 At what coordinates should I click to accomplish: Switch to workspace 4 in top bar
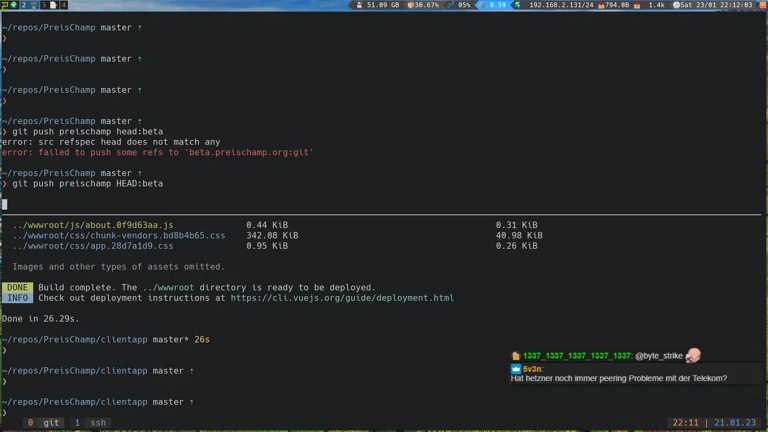coord(64,5)
